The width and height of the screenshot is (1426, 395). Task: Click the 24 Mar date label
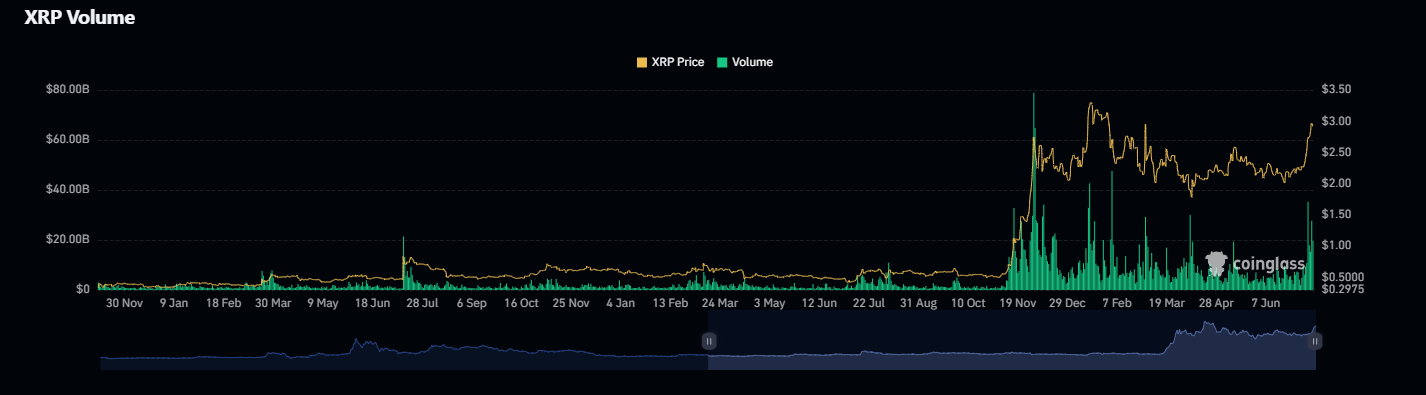(x=720, y=303)
